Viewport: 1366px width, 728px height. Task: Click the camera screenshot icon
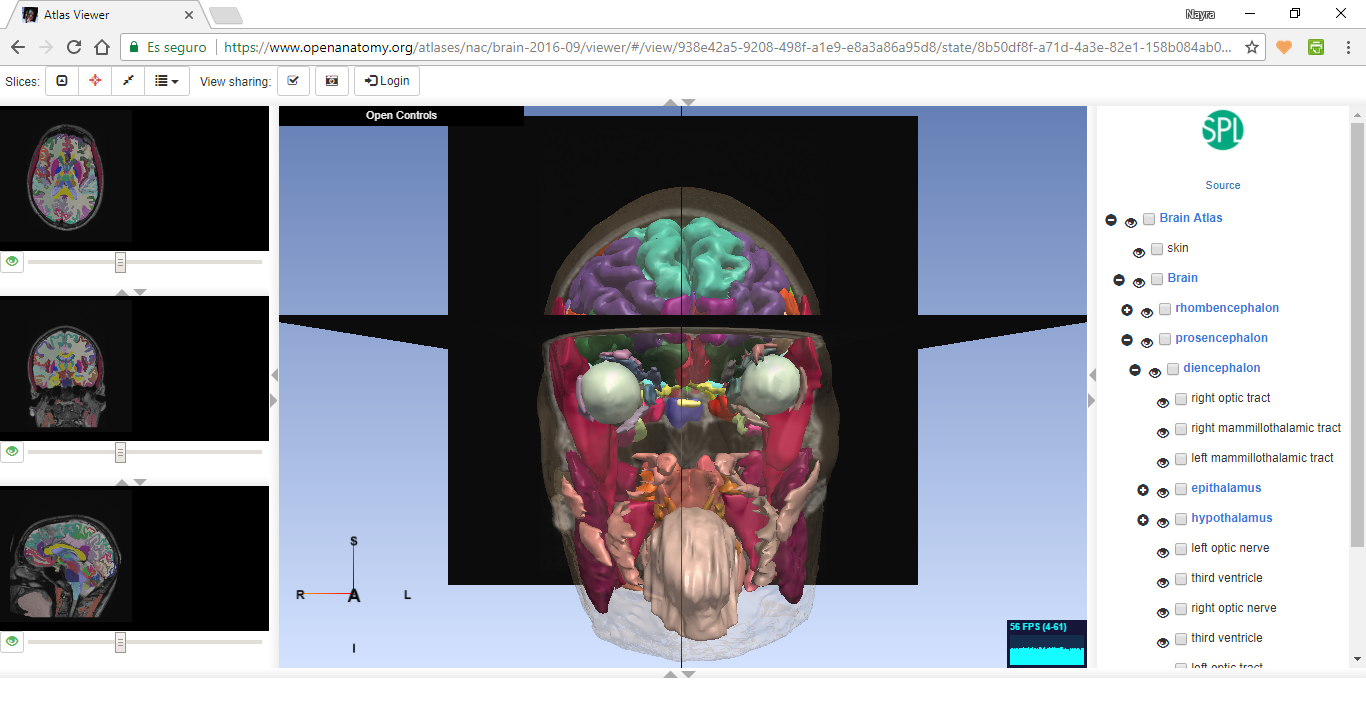[x=332, y=81]
